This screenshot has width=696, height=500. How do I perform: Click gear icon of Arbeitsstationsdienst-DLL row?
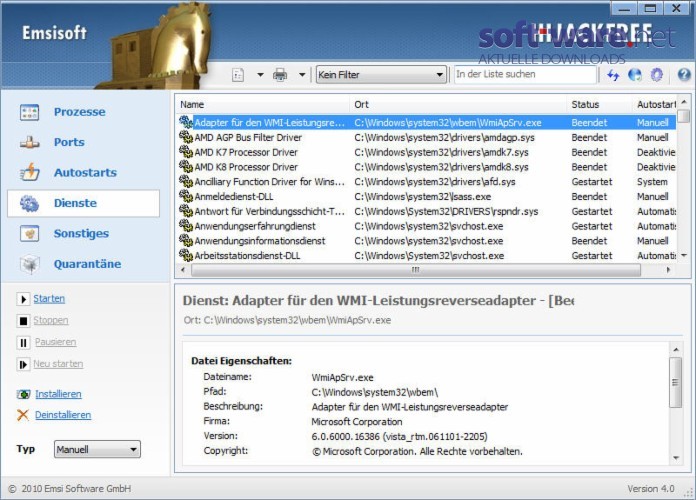(x=186, y=255)
